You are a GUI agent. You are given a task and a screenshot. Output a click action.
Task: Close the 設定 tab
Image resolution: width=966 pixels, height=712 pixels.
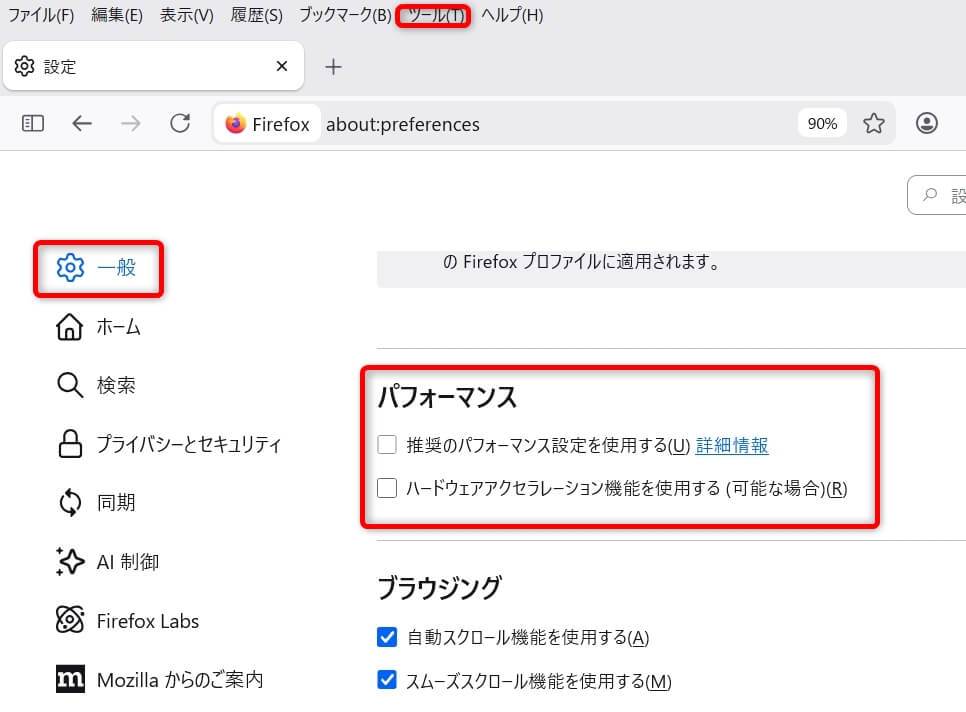(282, 67)
